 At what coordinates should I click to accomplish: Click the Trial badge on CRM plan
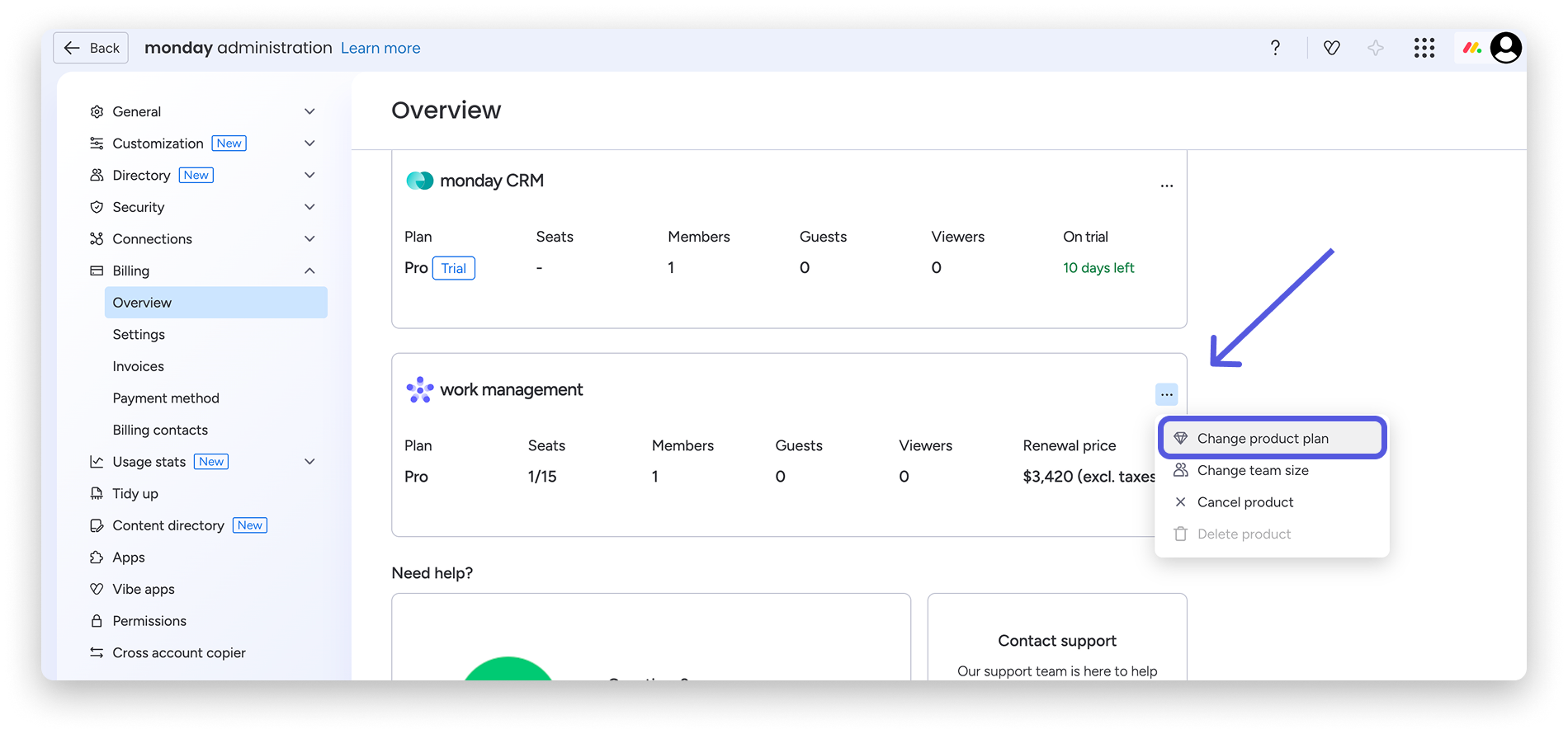tap(453, 268)
